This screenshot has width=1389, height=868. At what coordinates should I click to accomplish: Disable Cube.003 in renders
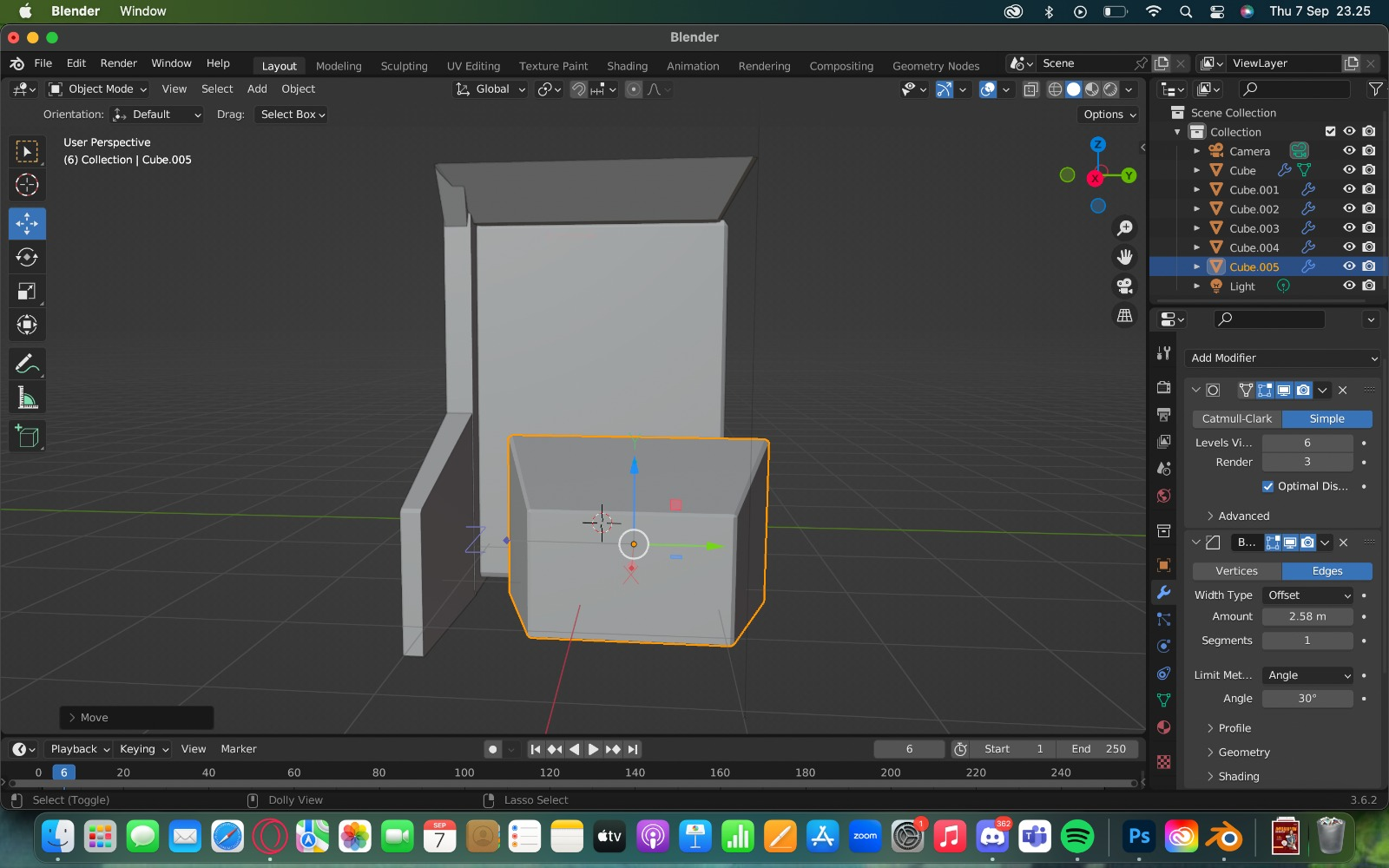pos(1369,227)
